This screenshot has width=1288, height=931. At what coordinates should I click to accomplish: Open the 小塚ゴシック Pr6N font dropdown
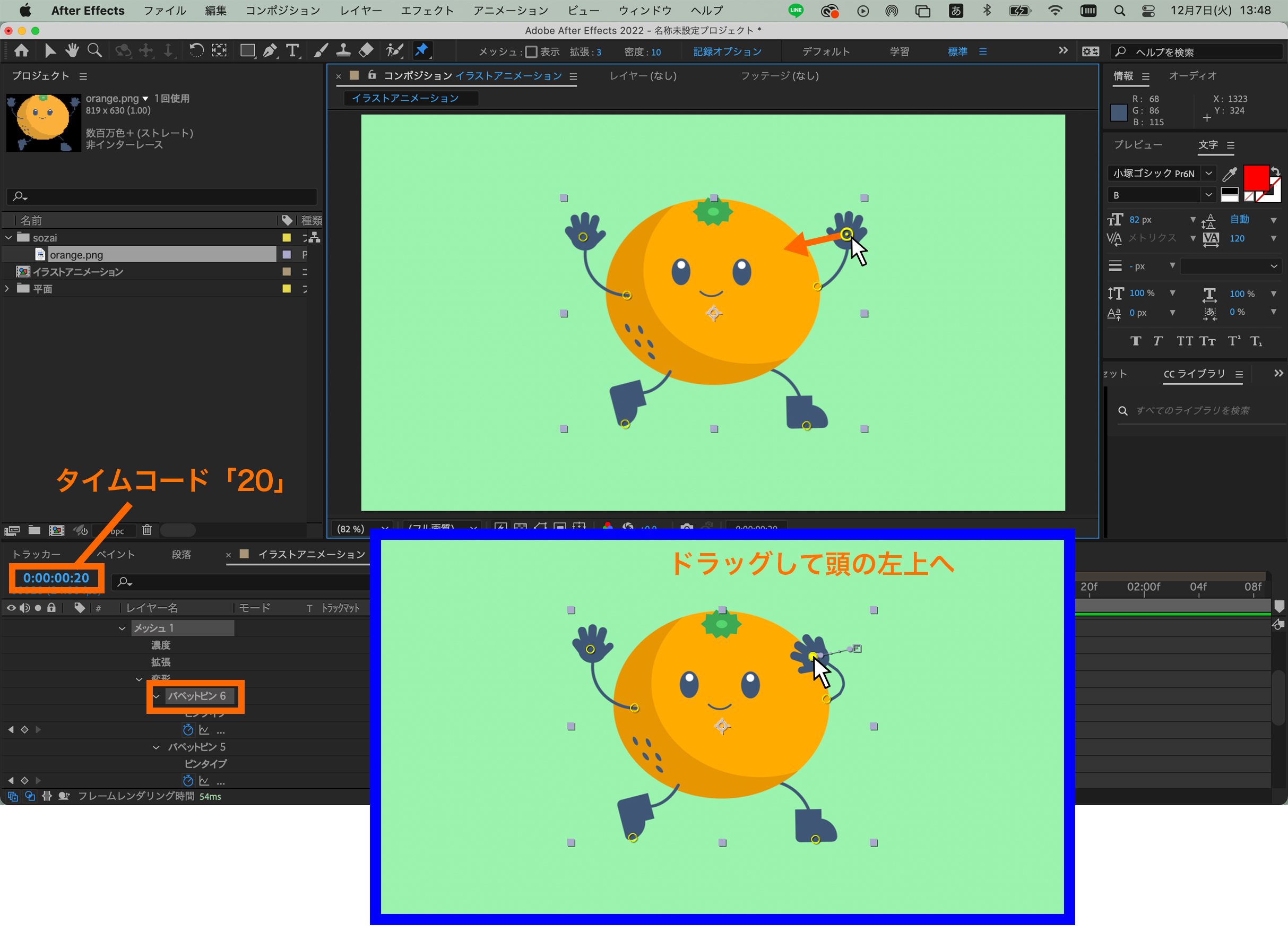[1208, 173]
